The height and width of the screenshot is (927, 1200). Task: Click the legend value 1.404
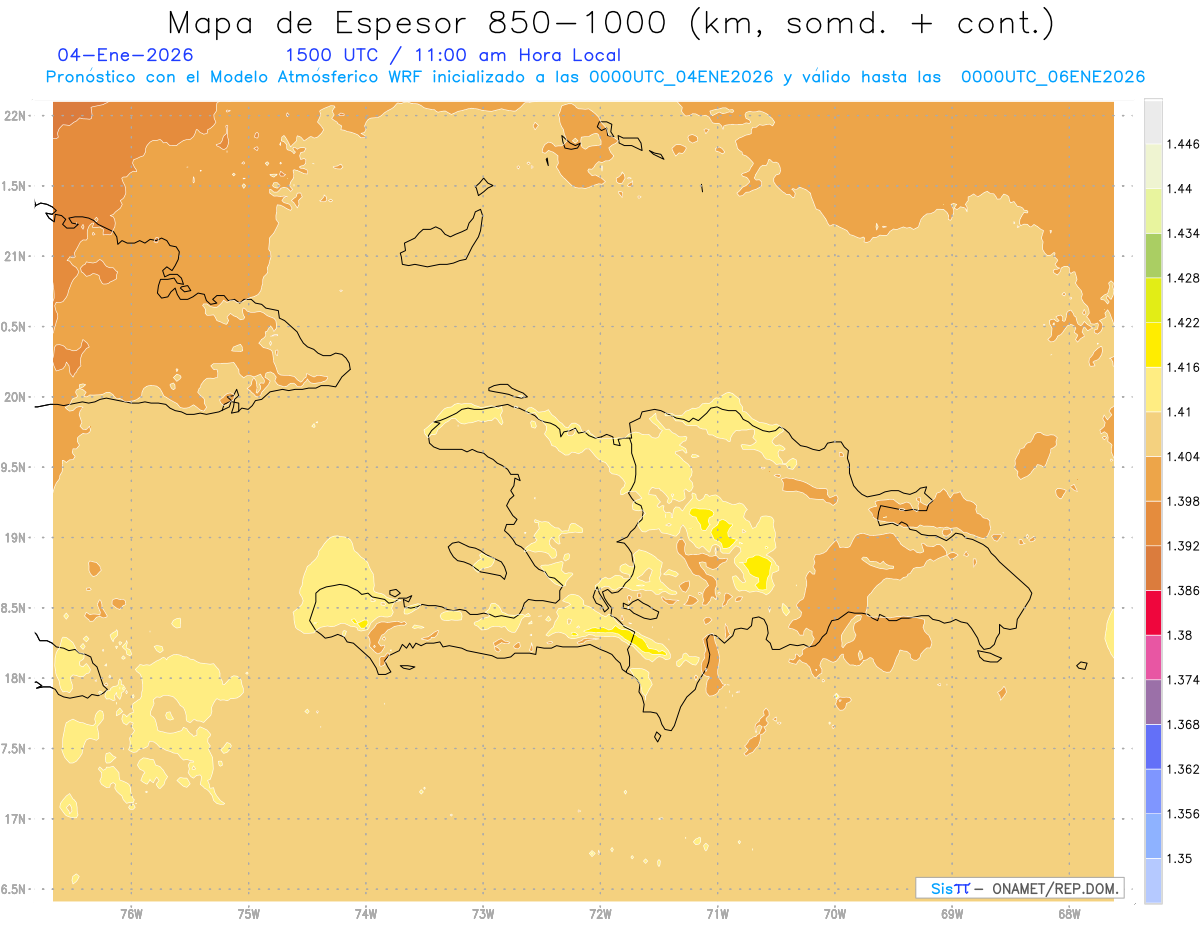click(x=1182, y=456)
